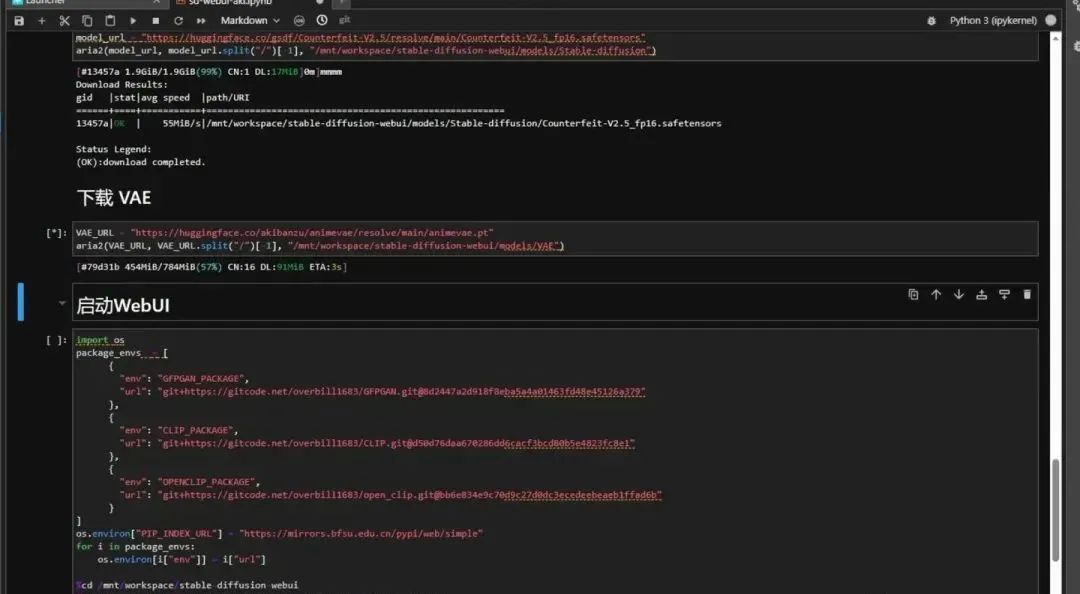Click the 'Download Results:' output line
This screenshot has height=594, width=1080.
[x=121, y=85]
